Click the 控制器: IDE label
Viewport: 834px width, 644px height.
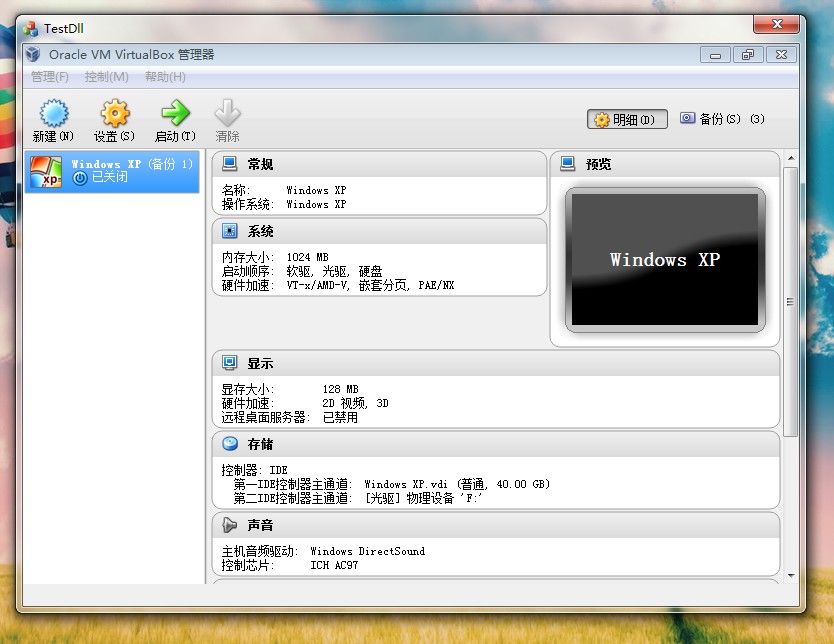[254, 470]
